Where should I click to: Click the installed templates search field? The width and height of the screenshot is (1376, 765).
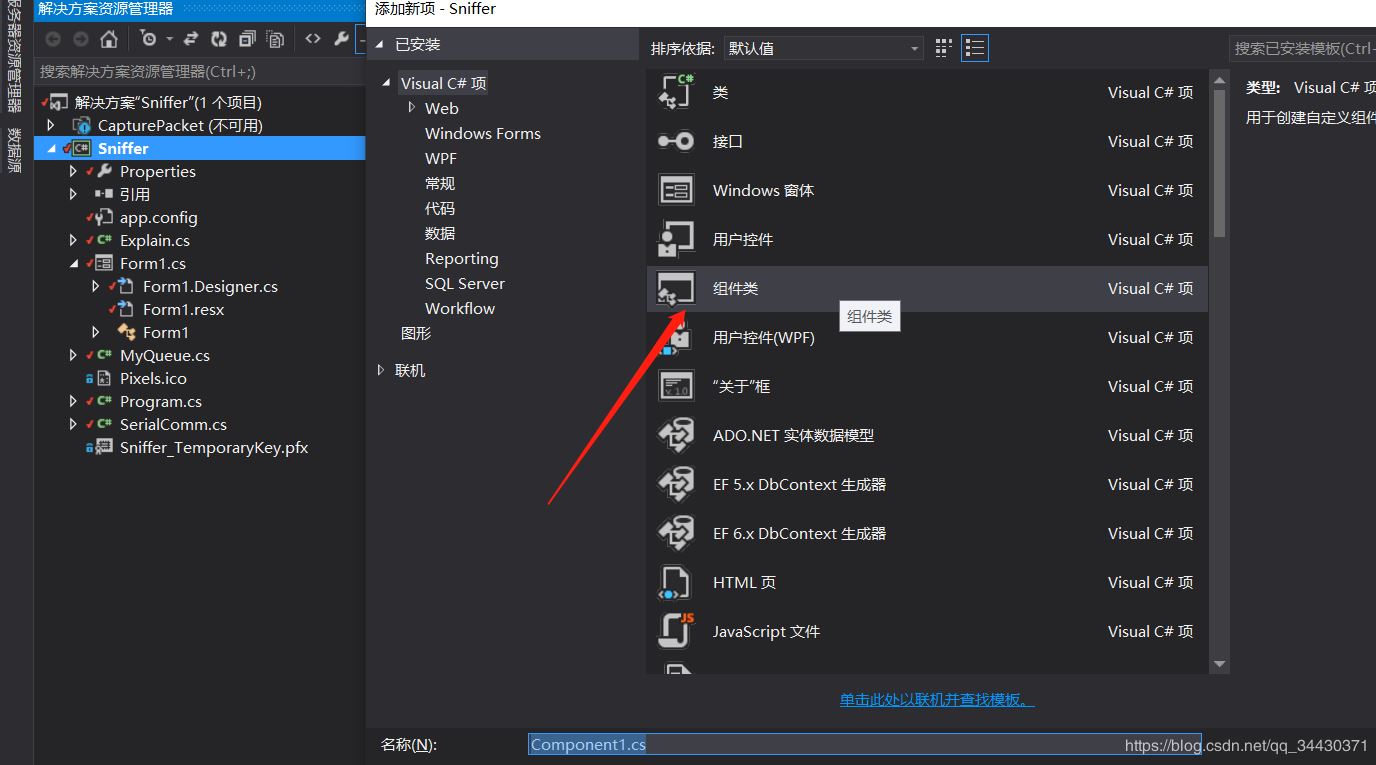point(1302,48)
